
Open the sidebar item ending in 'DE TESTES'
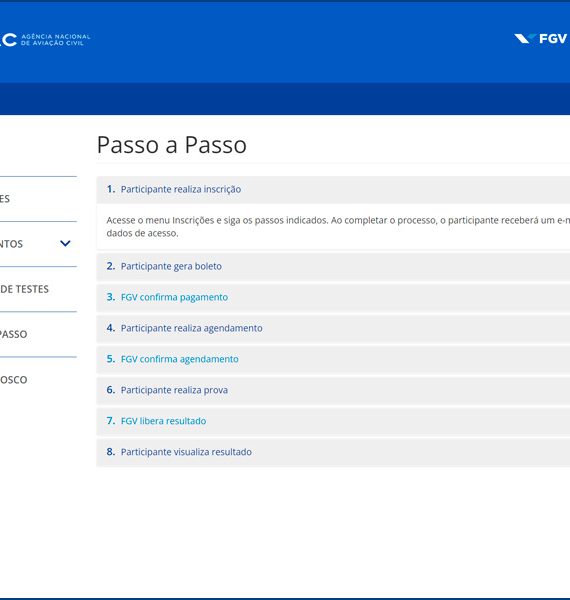24,289
